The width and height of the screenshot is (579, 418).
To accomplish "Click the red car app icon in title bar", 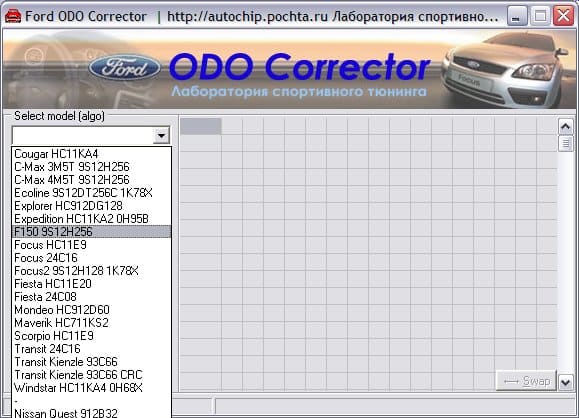I will point(13,16).
